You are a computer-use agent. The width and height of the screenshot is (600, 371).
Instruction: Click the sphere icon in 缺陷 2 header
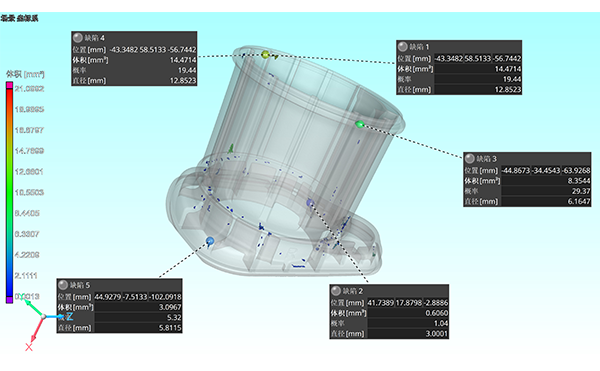click(336, 291)
